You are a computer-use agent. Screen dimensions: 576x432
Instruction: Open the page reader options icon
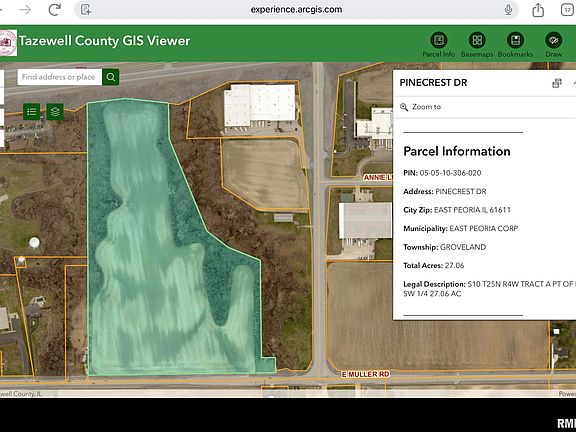click(x=86, y=10)
